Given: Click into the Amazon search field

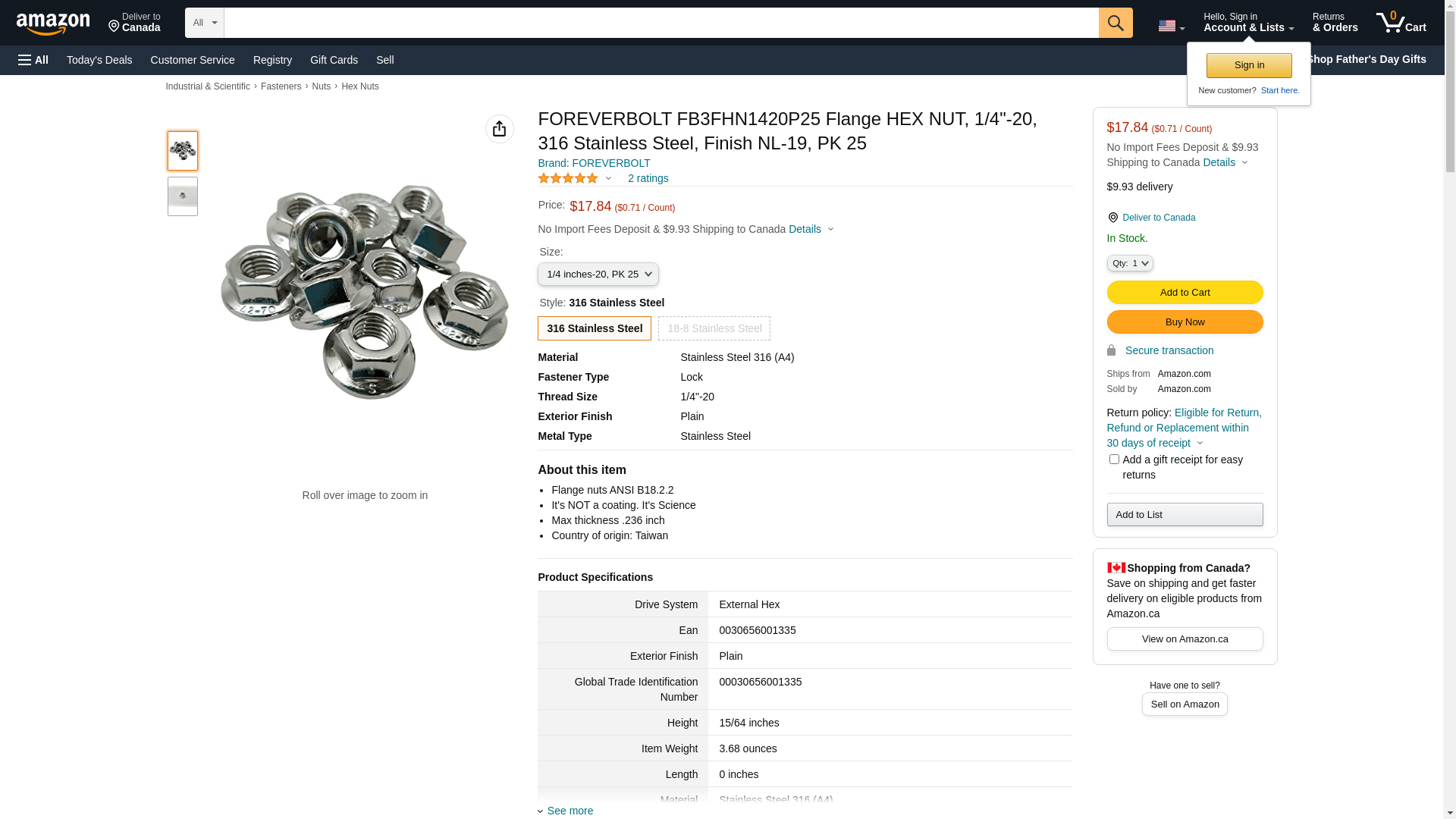Looking at the screenshot, I should click(x=661, y=23).
